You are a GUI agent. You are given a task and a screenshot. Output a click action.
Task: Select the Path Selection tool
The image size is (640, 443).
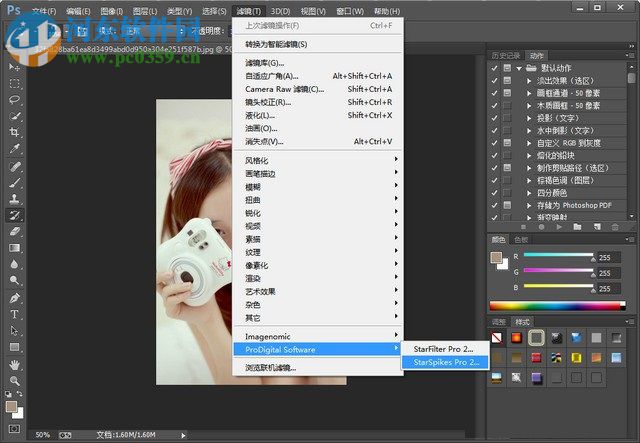[14, 330]
